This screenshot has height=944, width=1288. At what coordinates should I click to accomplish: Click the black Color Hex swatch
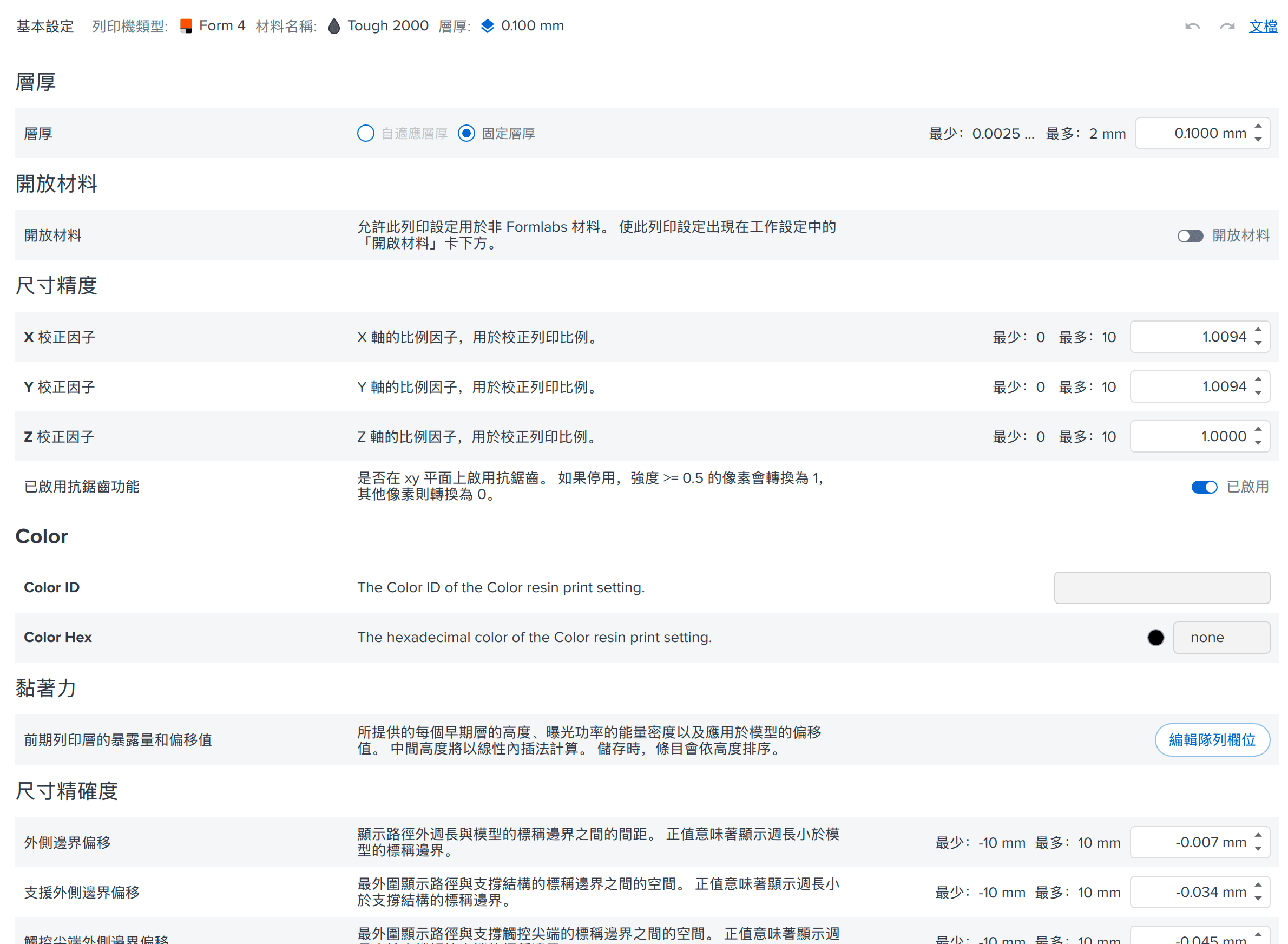[1155, 638]
